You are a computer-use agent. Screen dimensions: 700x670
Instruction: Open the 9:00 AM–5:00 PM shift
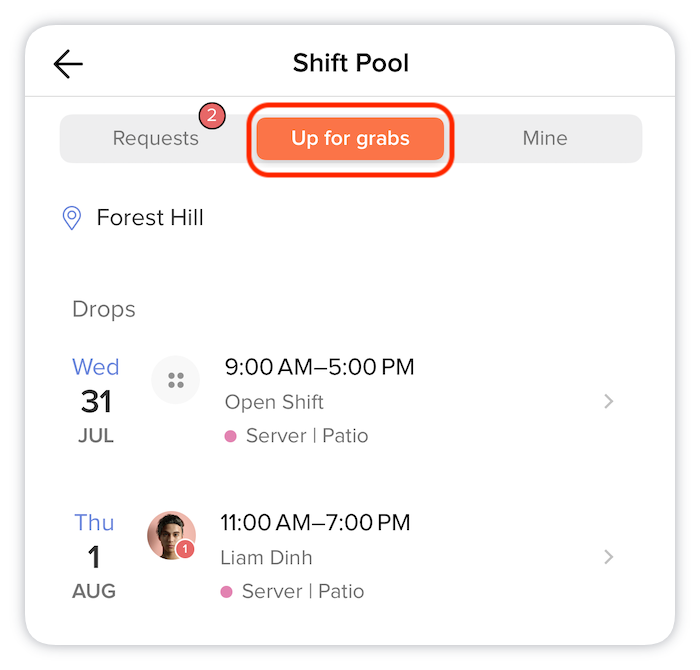coord(320,367)
